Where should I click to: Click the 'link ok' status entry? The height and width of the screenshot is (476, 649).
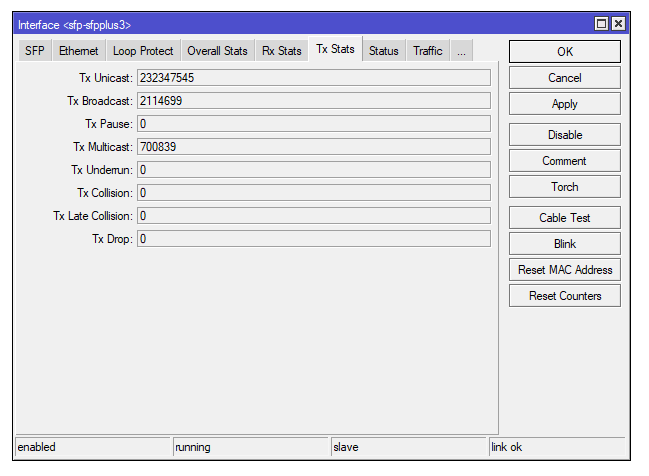557,447
